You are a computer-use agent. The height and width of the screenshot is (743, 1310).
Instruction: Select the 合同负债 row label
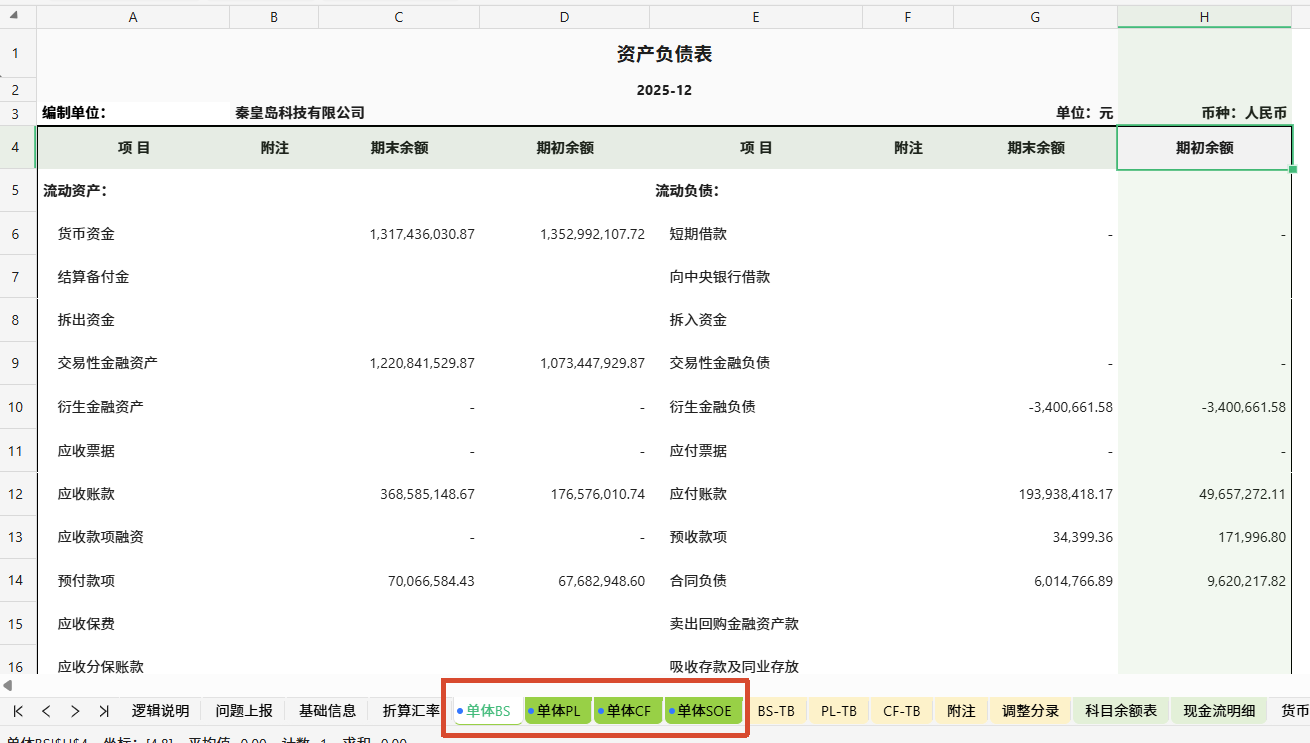coord(698,581)
